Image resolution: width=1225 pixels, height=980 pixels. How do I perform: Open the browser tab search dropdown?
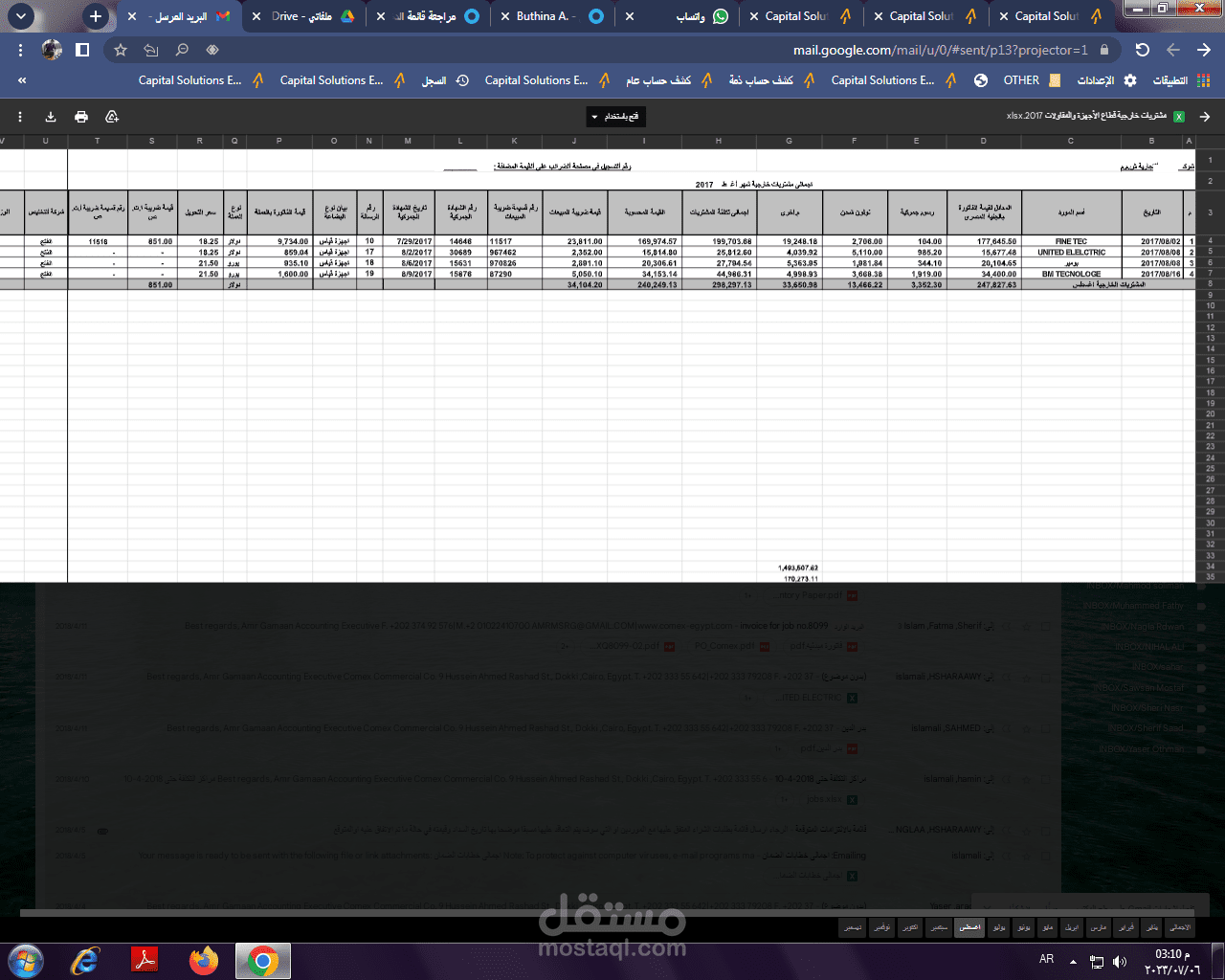20,16
